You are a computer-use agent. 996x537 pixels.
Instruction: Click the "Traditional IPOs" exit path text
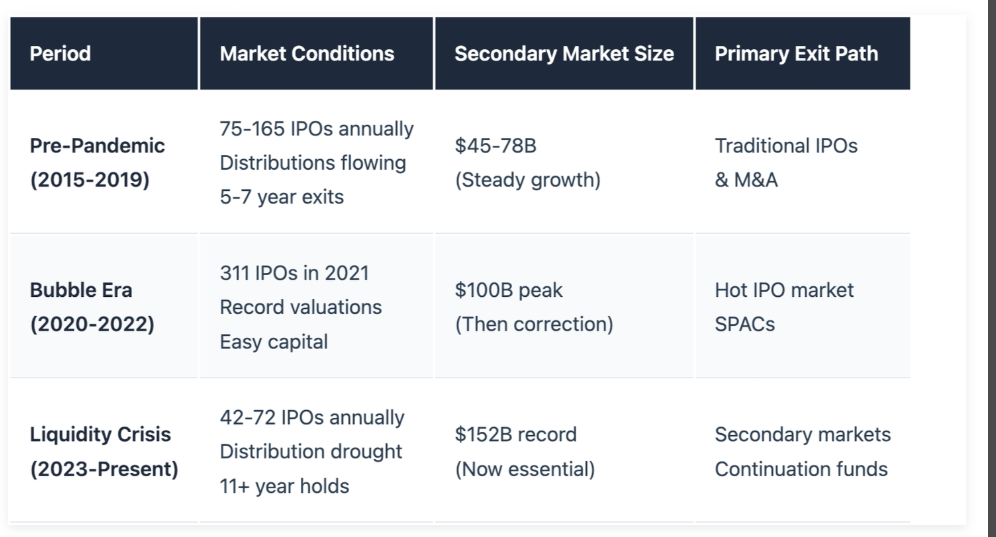coord(786,146)
